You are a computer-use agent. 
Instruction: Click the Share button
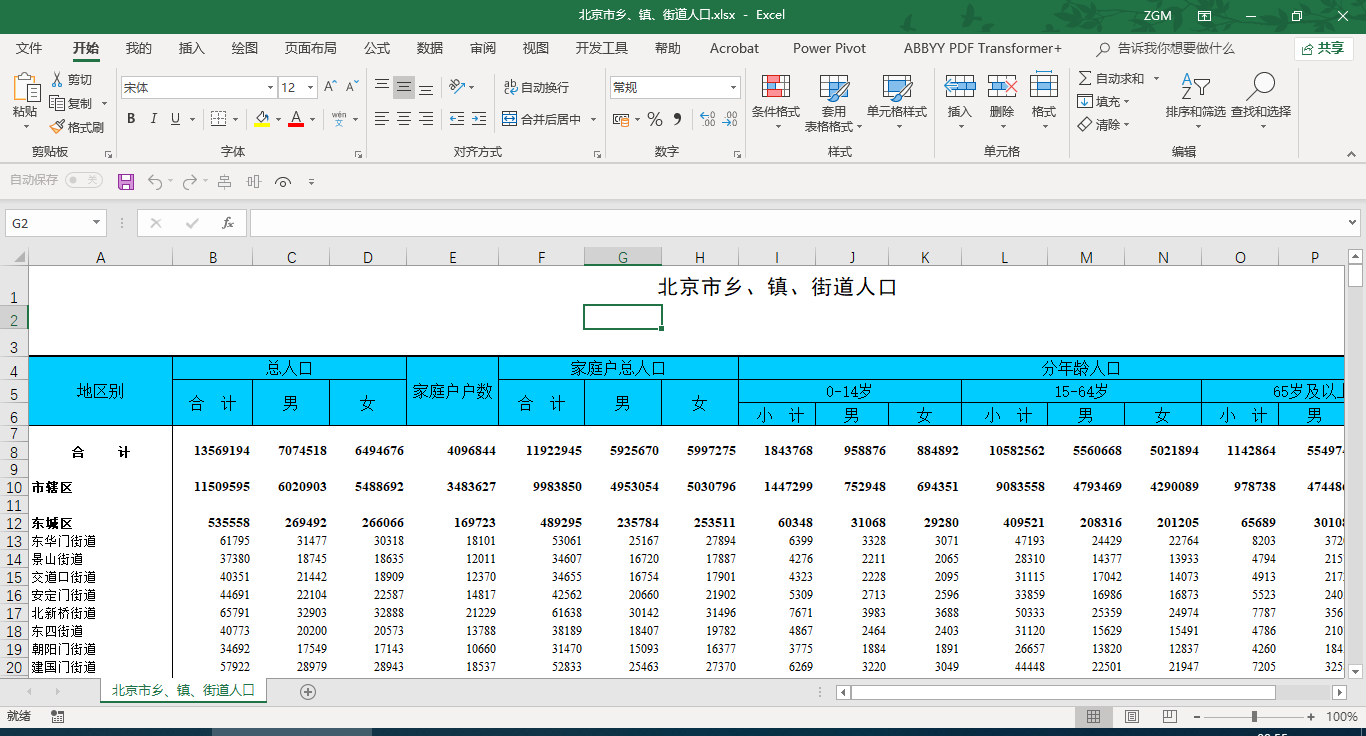1323,48
